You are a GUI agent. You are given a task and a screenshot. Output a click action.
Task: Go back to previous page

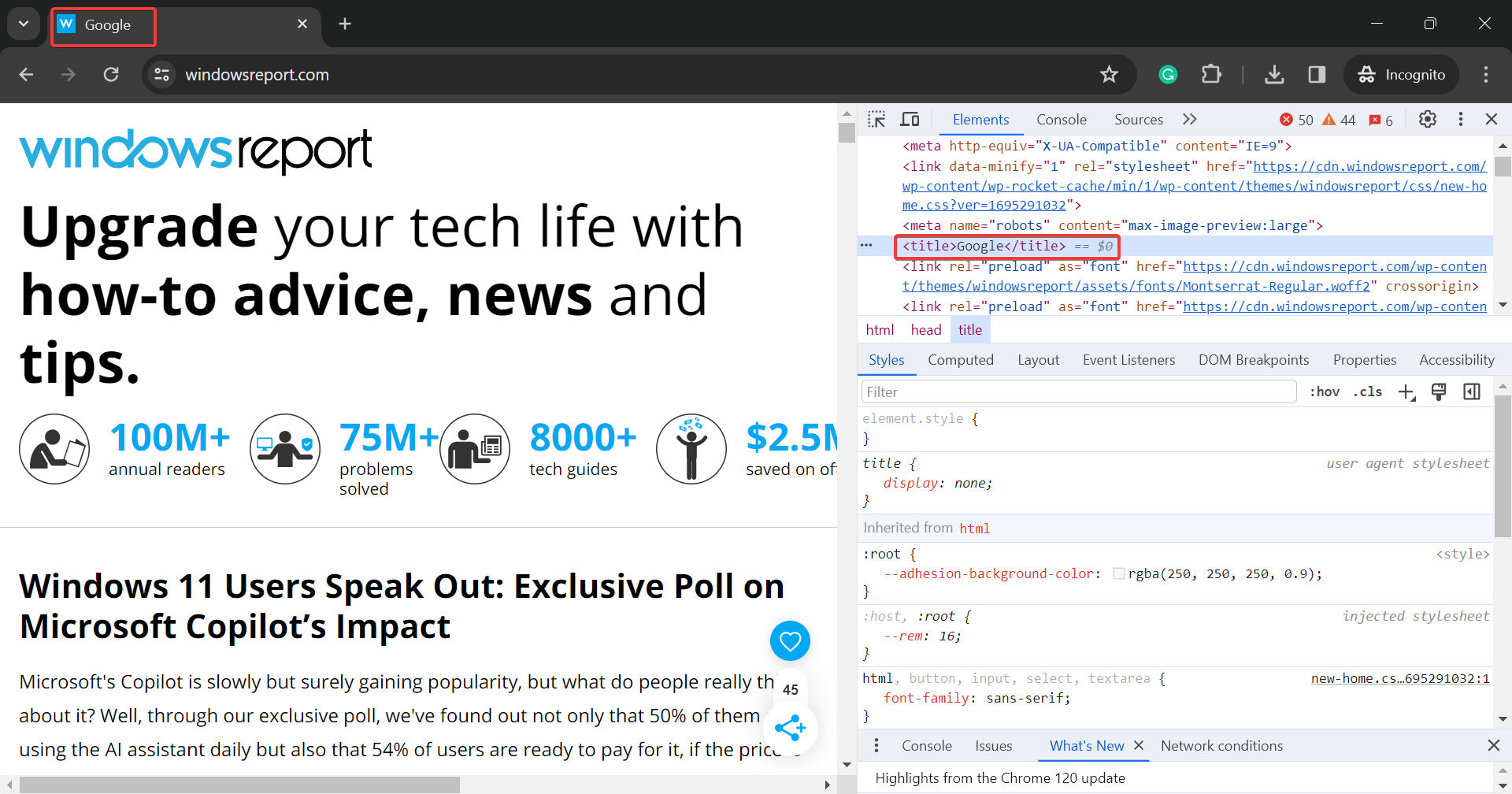coord(26,74)
